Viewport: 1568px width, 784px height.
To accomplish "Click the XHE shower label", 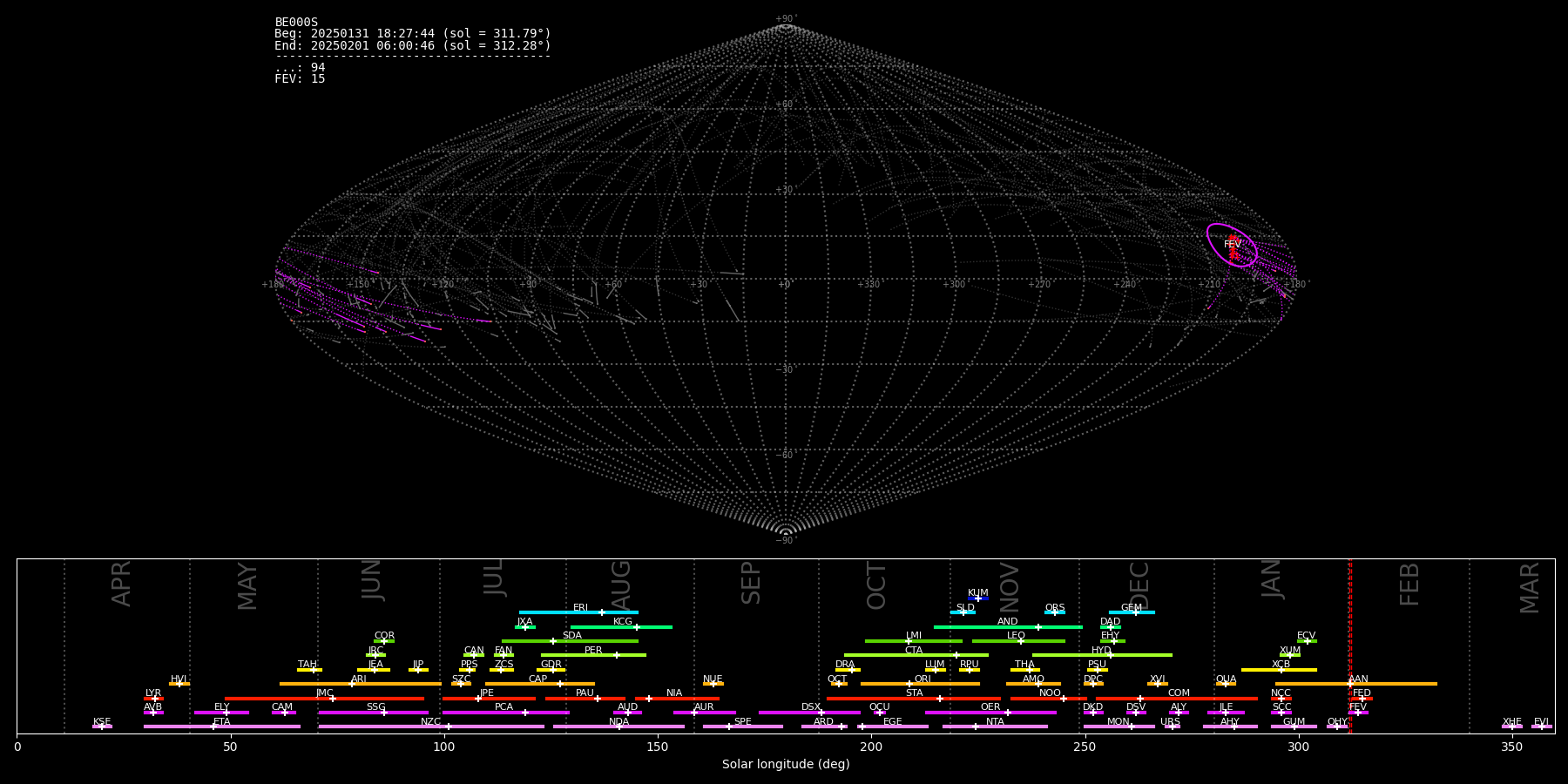I will [1512, 722].
